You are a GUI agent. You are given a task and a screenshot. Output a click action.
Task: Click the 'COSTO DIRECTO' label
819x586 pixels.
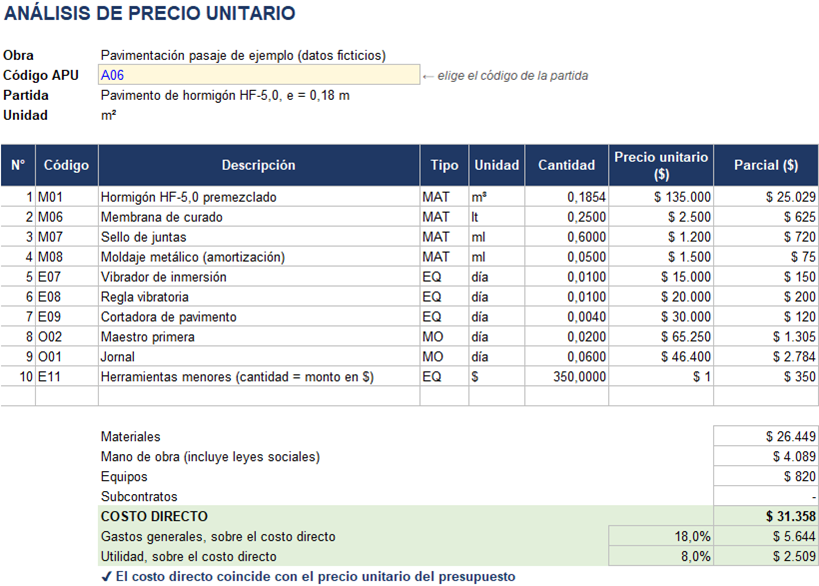tap(154, 516)
